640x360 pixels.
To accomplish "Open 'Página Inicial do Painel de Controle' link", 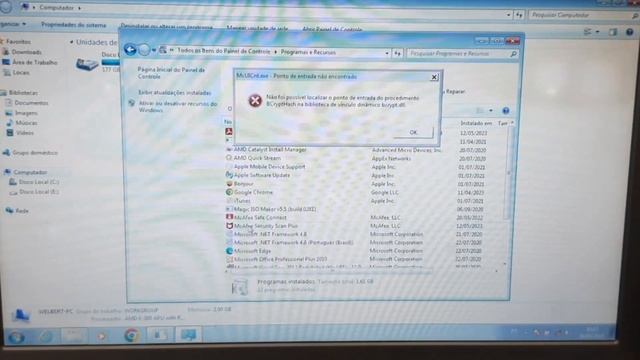I will click(x=171, y=73).
